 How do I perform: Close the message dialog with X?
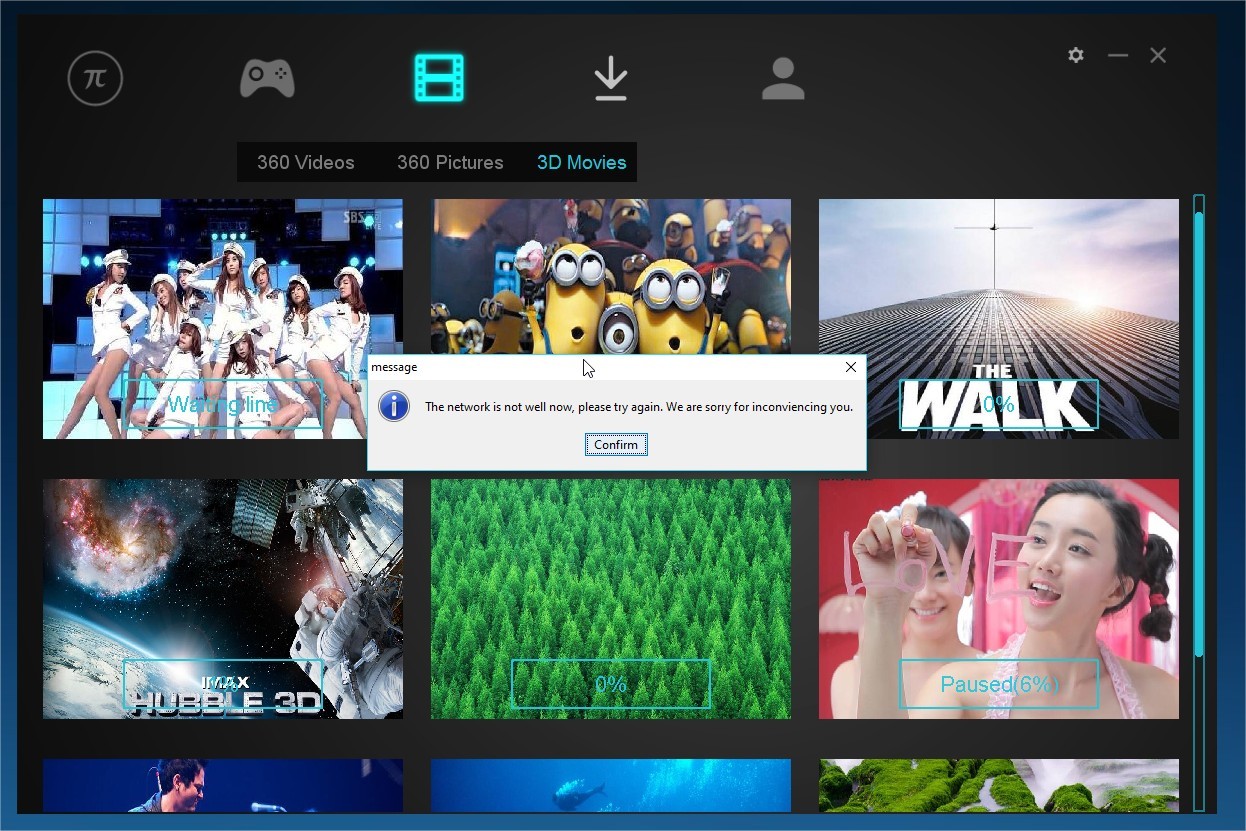[851, 367]
